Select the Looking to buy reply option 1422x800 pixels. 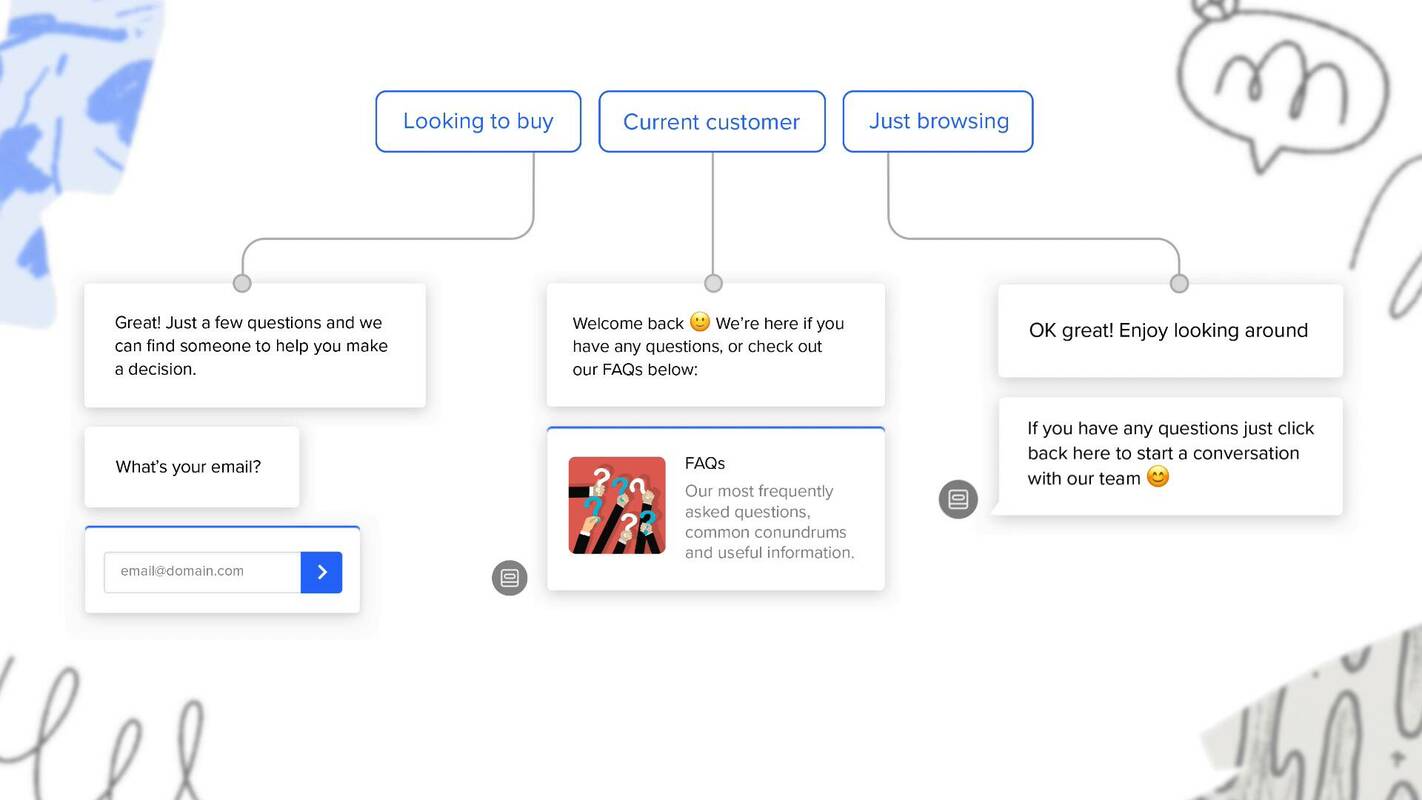[478, 121]
